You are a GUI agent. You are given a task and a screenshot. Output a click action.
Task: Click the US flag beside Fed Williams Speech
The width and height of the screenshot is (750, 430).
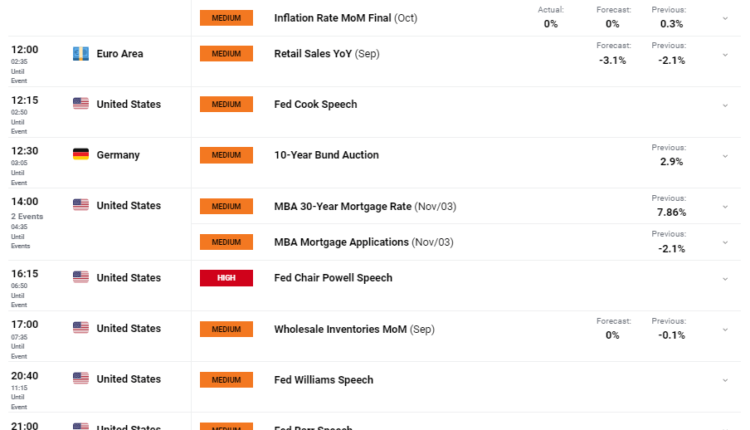pos(81,380)
